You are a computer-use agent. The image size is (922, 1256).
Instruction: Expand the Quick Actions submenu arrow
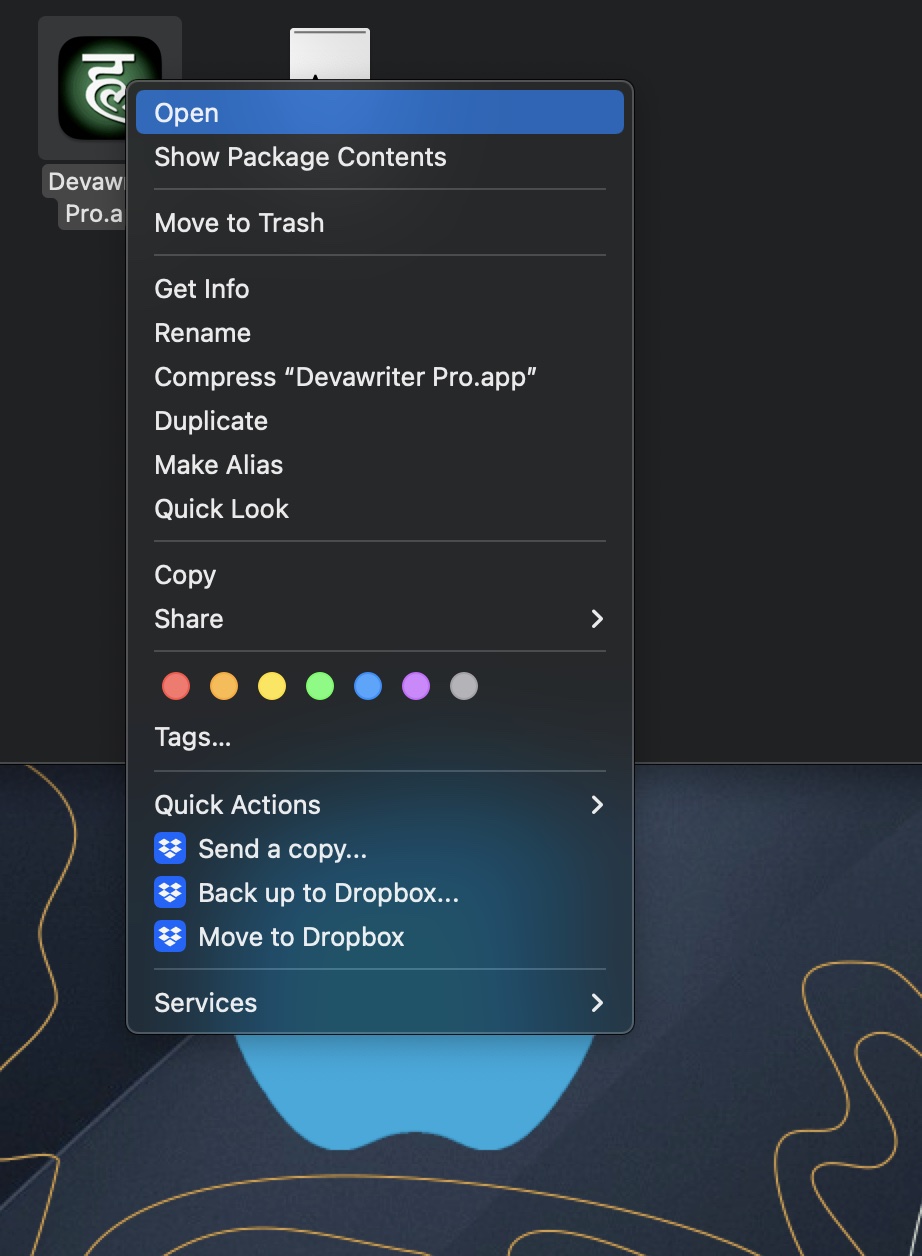[x=597, y=805]
